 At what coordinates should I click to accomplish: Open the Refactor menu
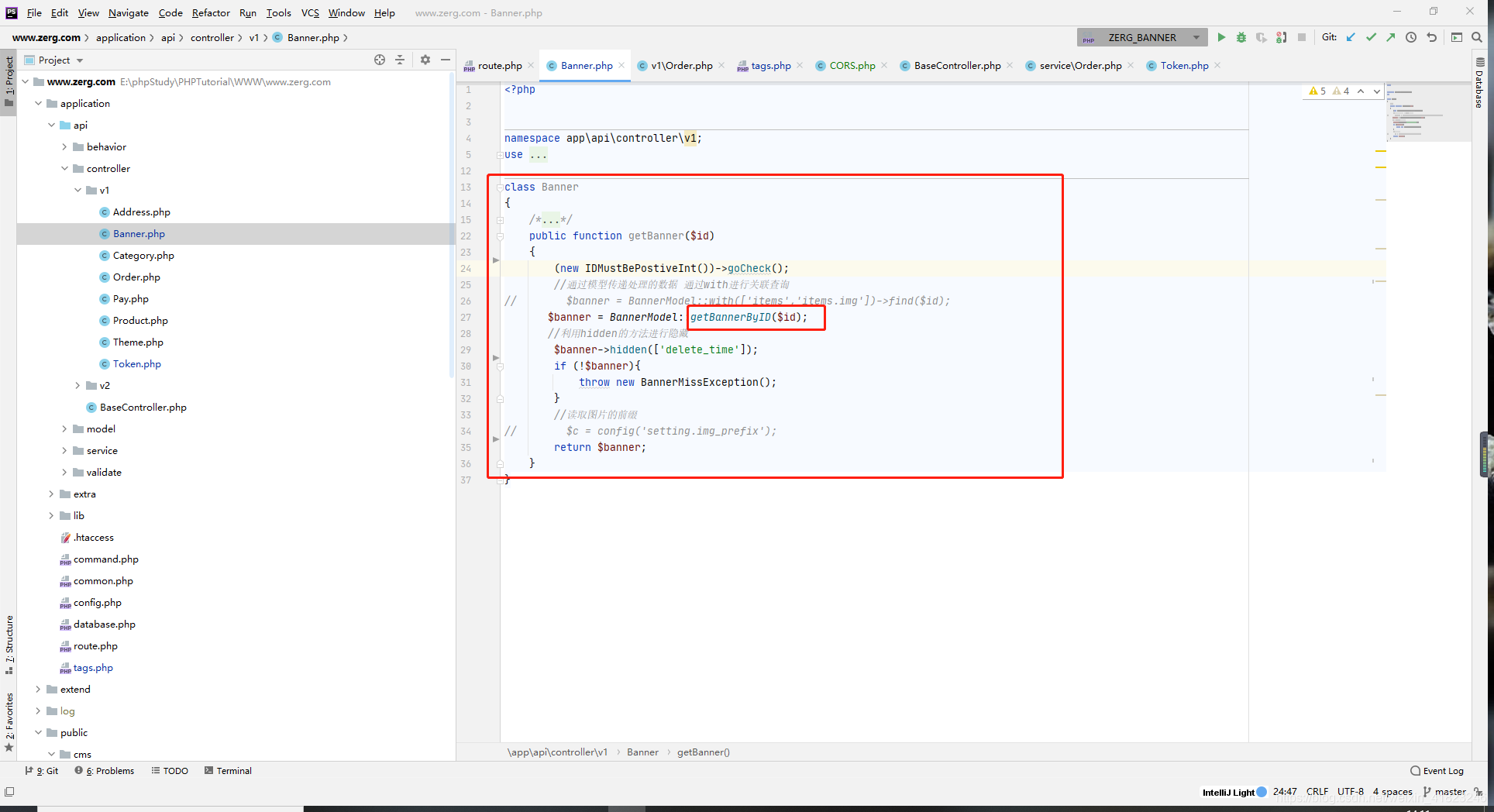(x=211, y=12)
